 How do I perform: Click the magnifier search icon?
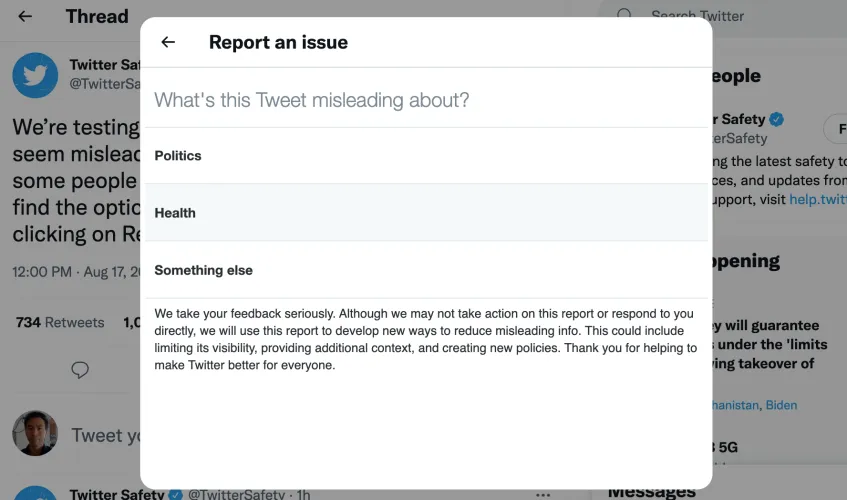pyautogui.click(x=625, y=16)
